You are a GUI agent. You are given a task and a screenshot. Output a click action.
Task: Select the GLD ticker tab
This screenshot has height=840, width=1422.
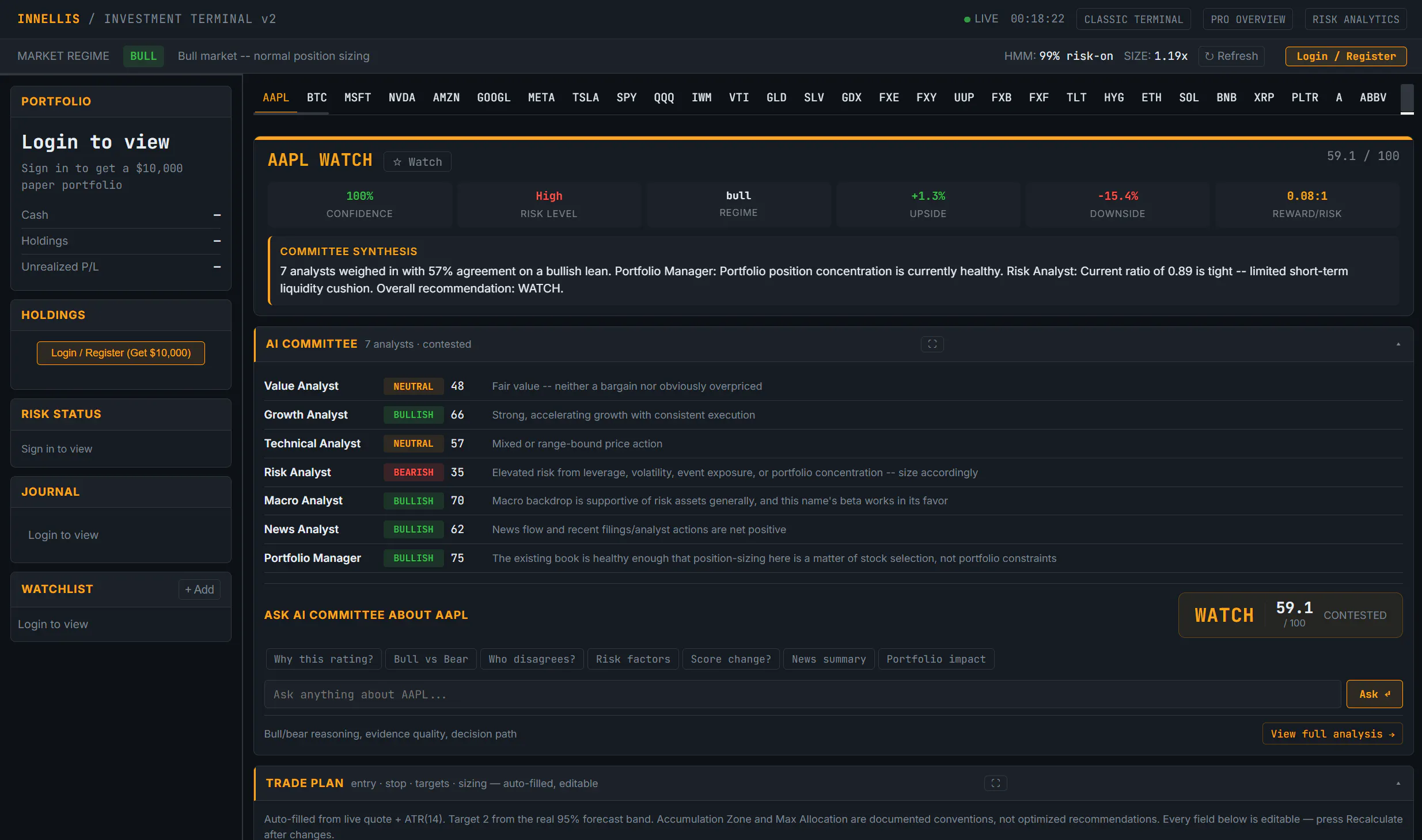click(776, 98)
